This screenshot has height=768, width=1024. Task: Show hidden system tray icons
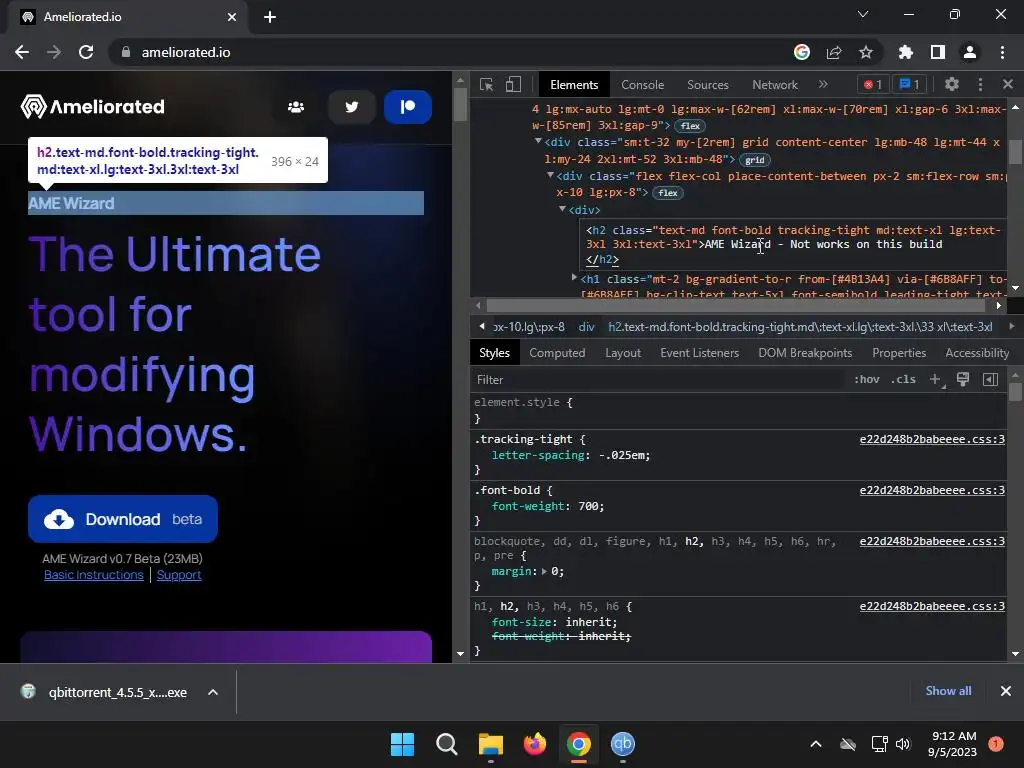[x=816, y=744]
